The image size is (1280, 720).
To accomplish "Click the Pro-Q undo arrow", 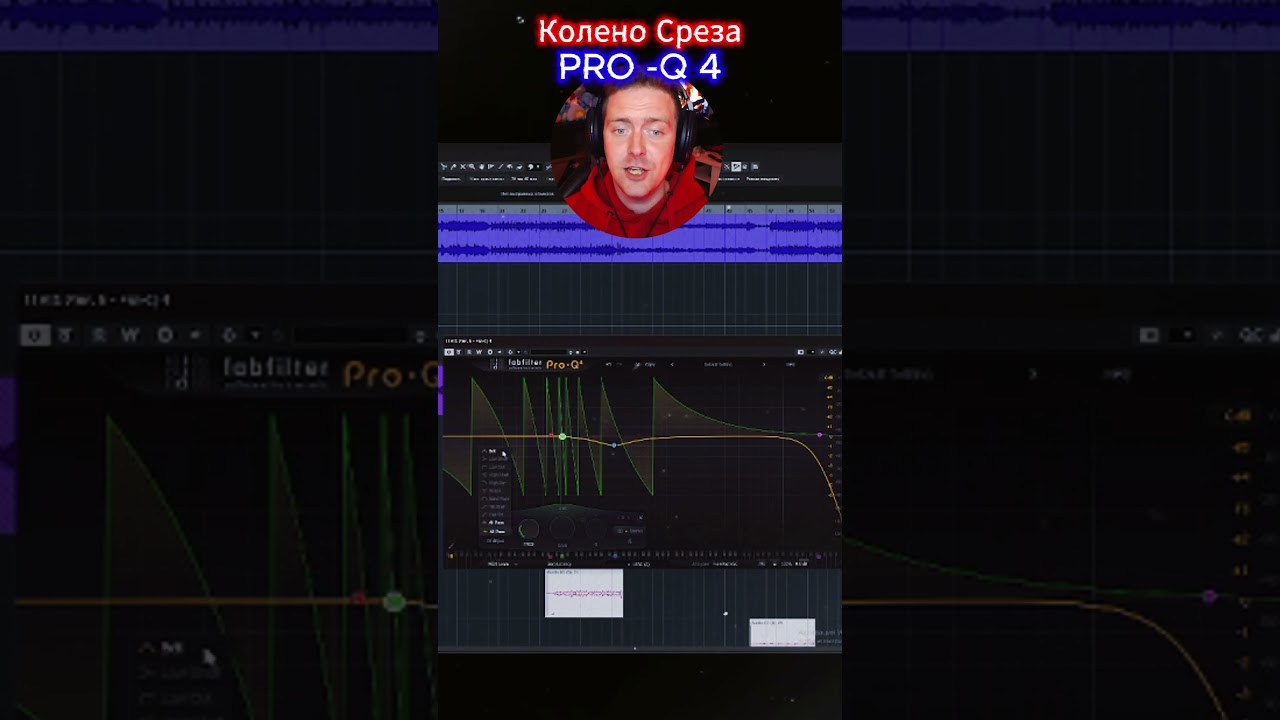I will [608, 364].
